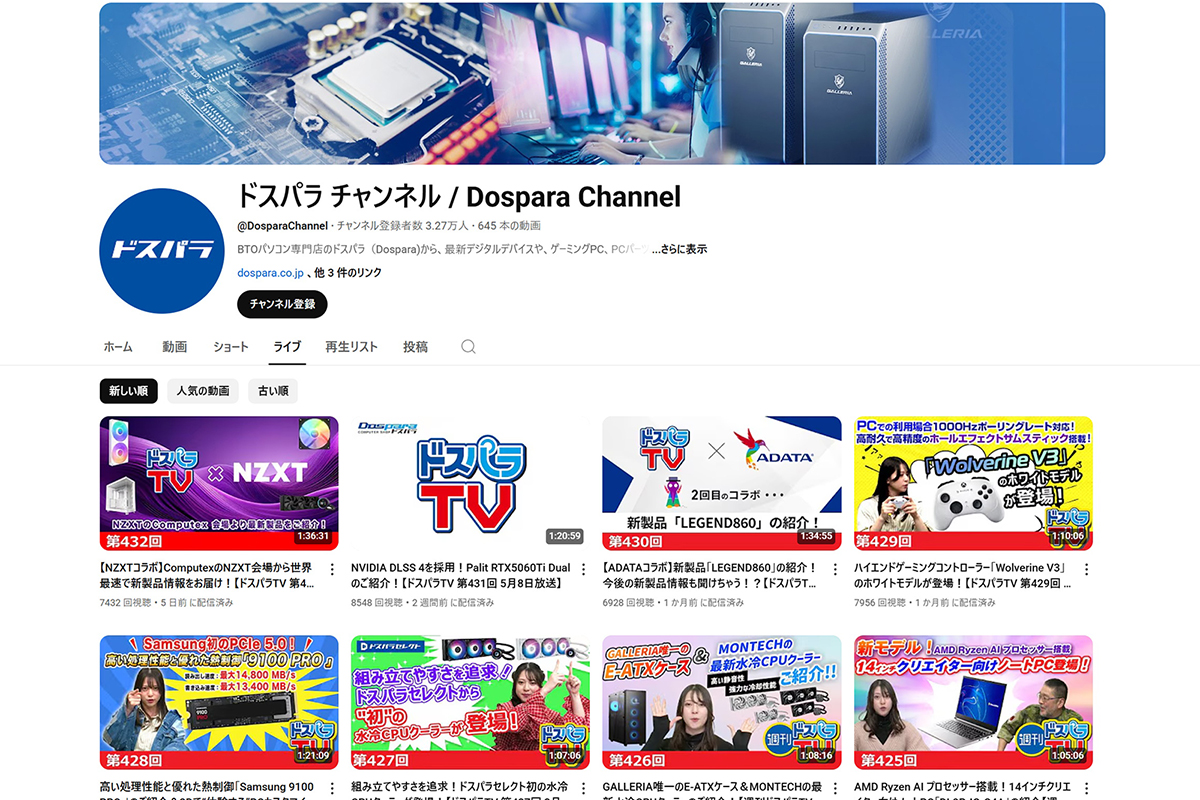Select the 人気の動画 sort chip
Screen dimensions: 1200x800
point(203,391)
